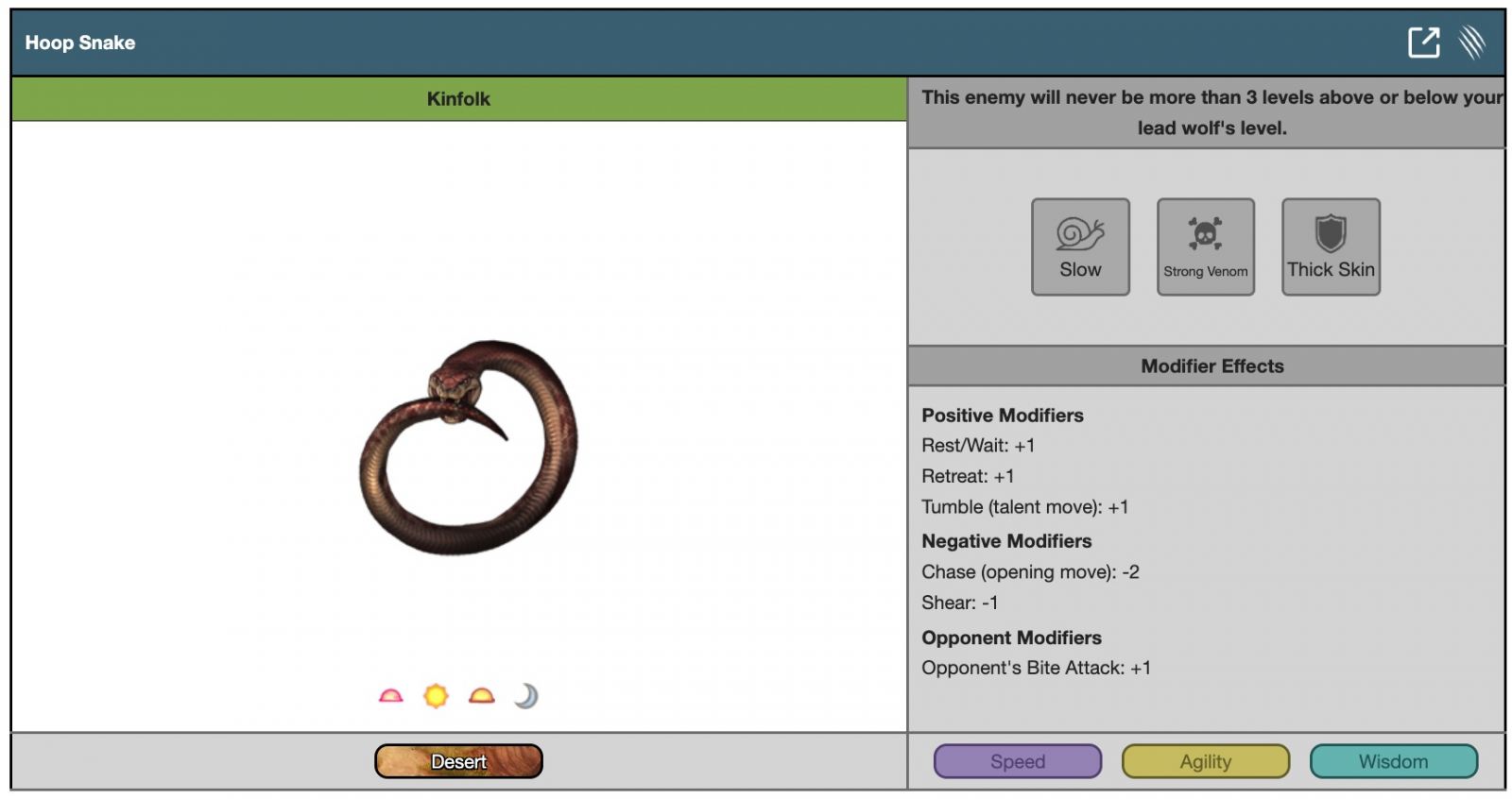Click the yellow Agility stat badge

pos(1205,761)
